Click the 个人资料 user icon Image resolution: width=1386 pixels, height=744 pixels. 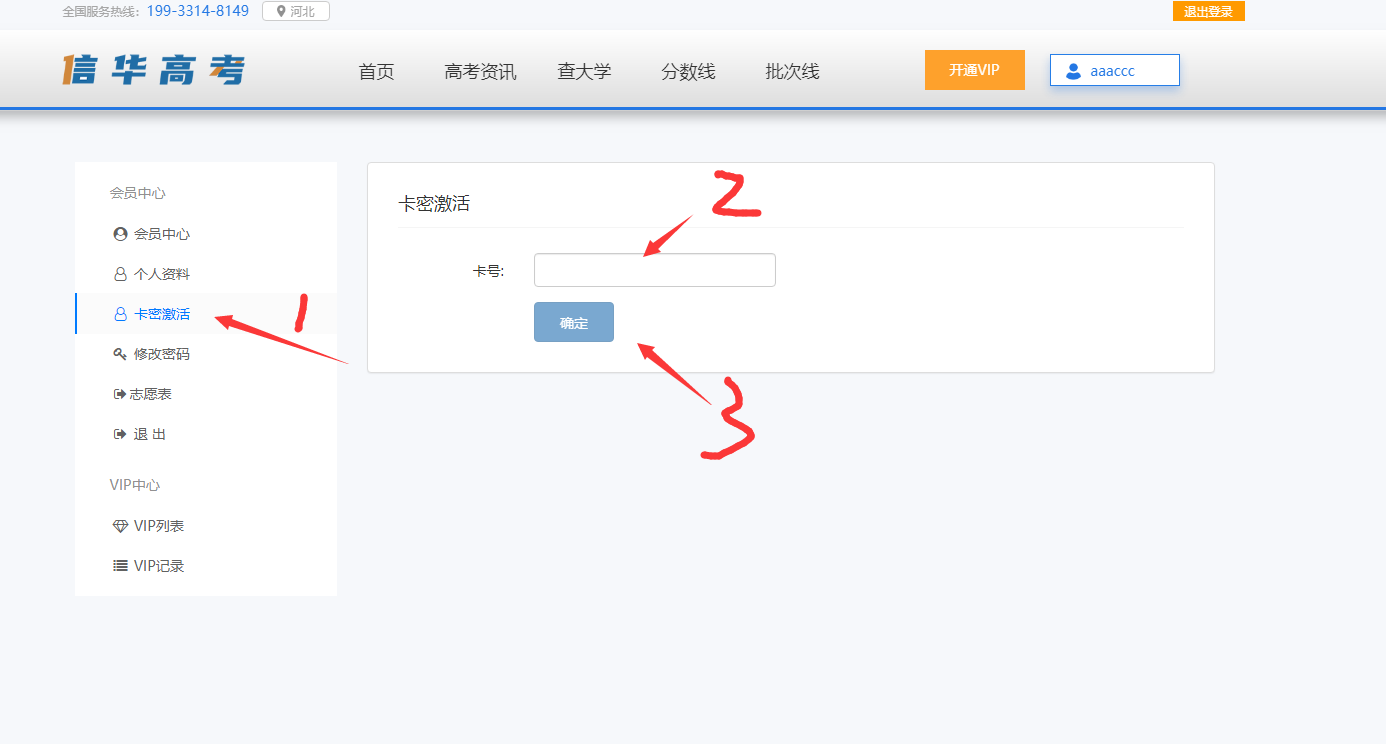(x=121, y=274)
